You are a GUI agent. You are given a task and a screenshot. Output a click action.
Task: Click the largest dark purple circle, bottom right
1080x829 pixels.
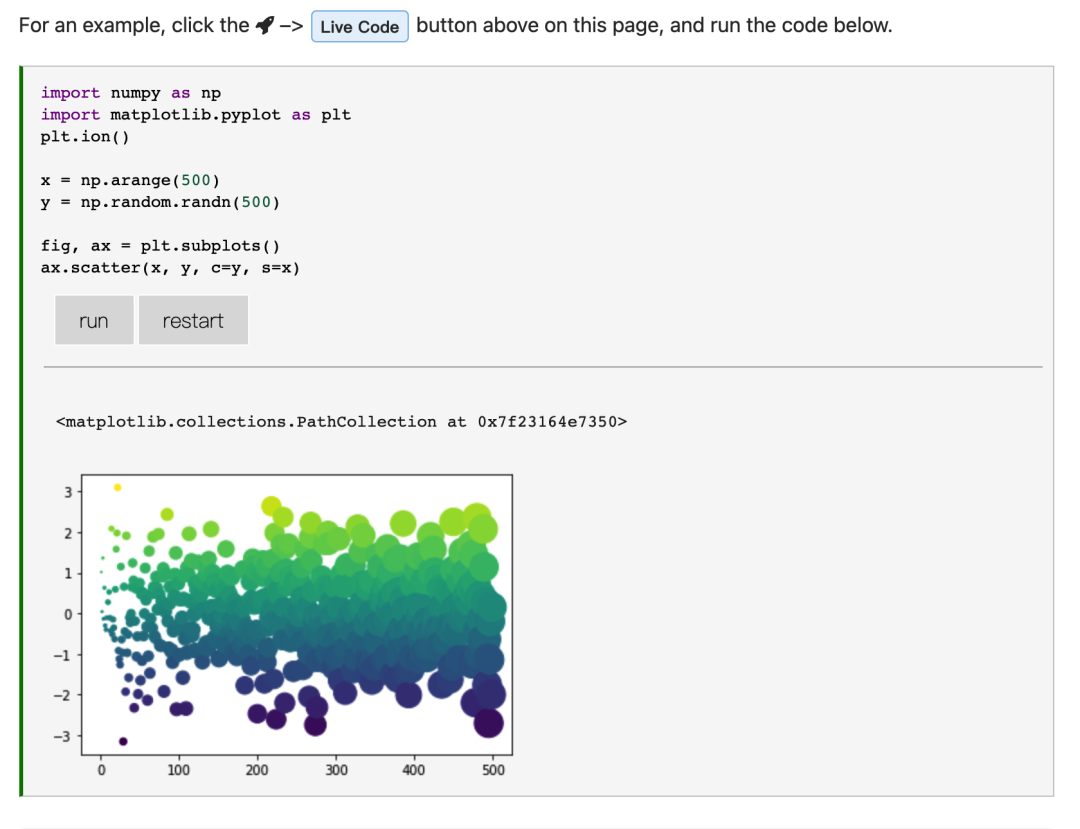(488, 723)
